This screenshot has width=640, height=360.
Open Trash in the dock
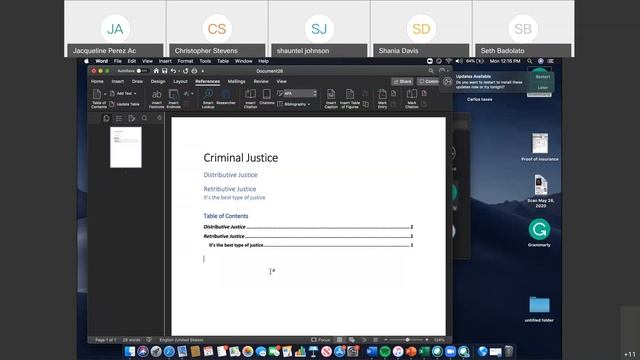click(x=509, y=351)
